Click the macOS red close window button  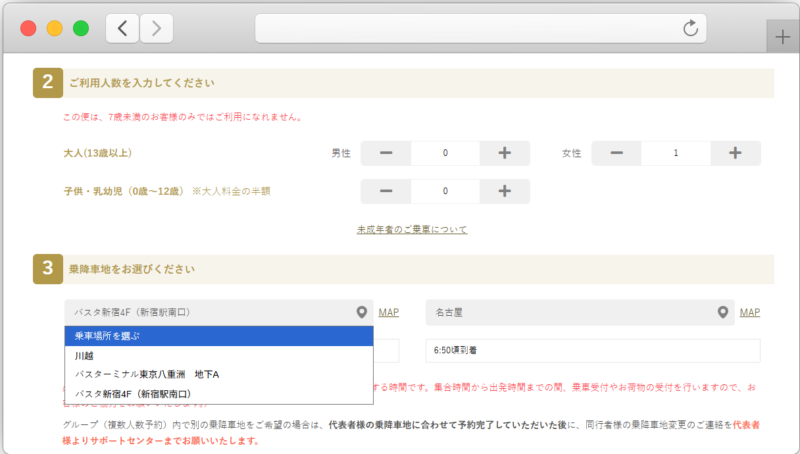28,29
